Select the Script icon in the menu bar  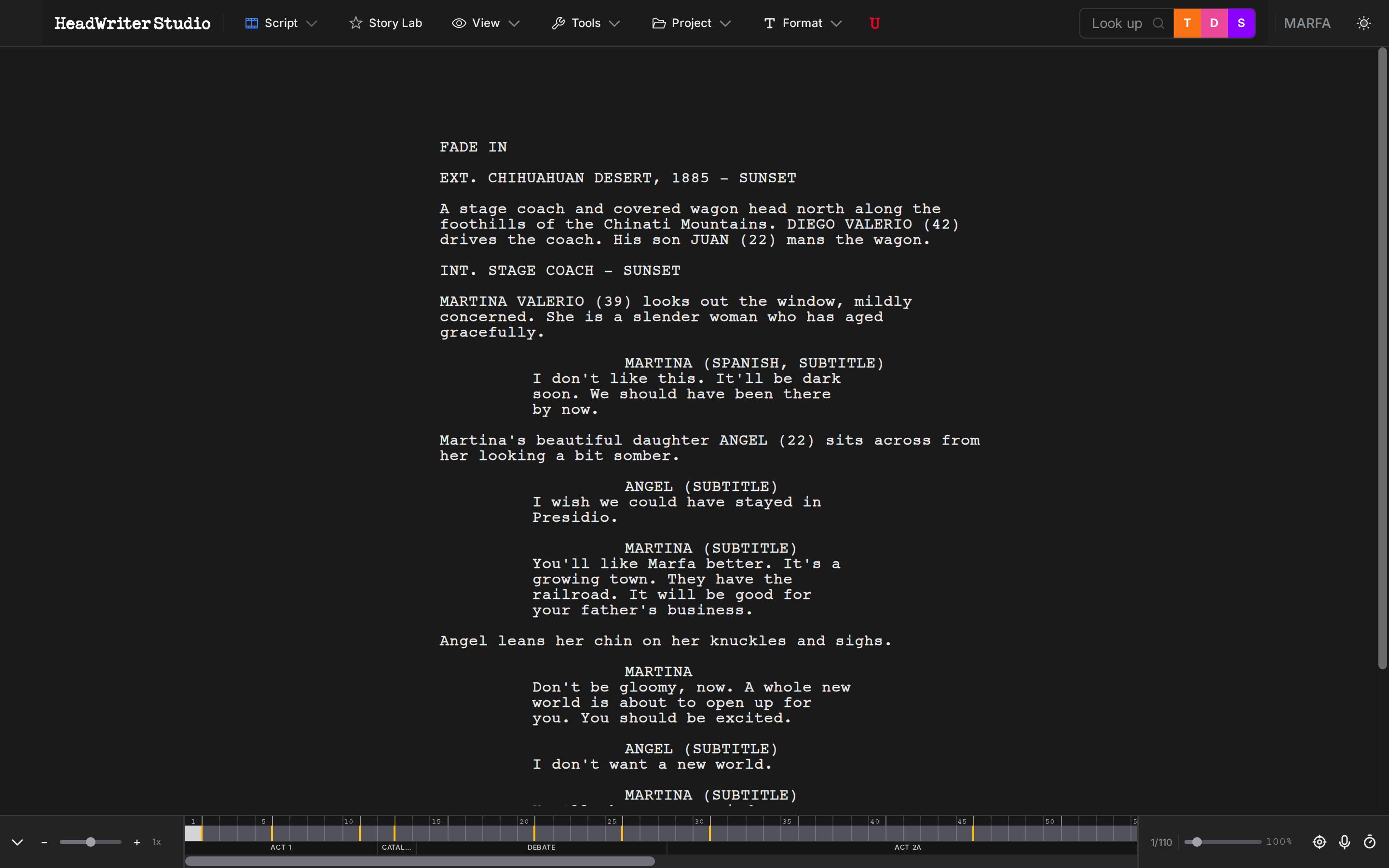coord(253,23)
